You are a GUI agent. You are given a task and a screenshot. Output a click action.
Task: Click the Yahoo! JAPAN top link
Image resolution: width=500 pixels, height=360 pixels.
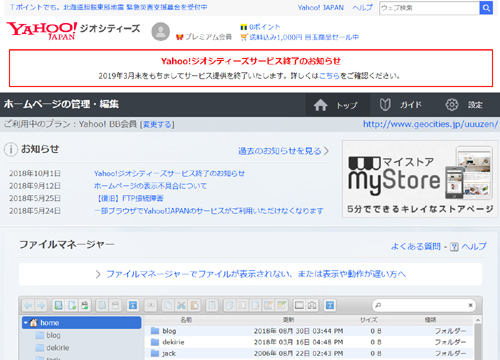tap(321, 8)
